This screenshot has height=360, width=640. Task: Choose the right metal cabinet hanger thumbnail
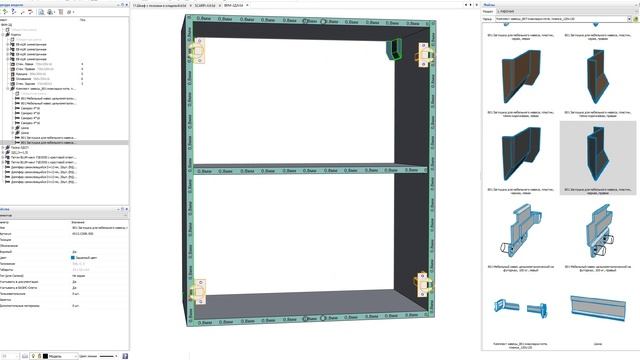(x=598, y=231)
